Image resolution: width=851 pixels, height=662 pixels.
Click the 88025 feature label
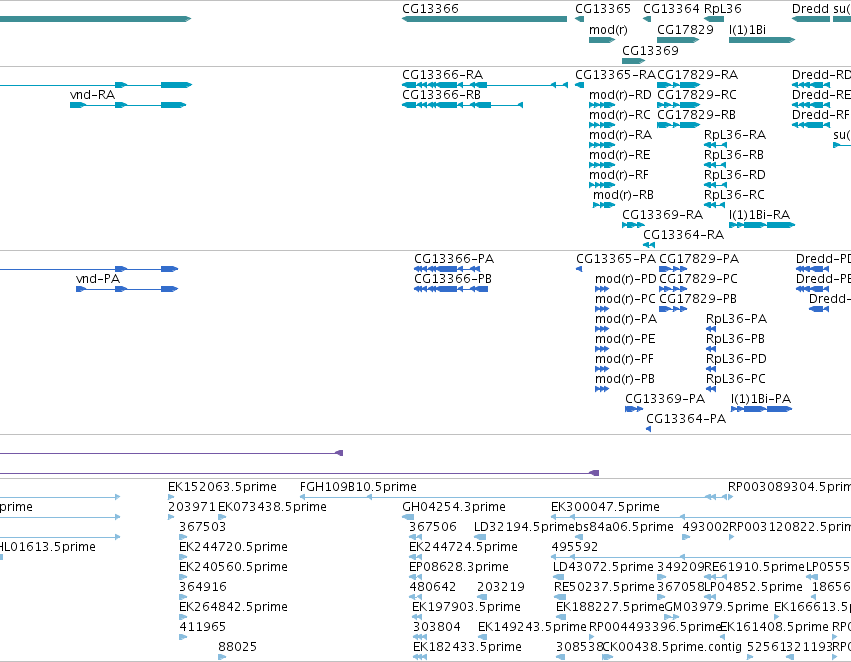tap(237, 647)
